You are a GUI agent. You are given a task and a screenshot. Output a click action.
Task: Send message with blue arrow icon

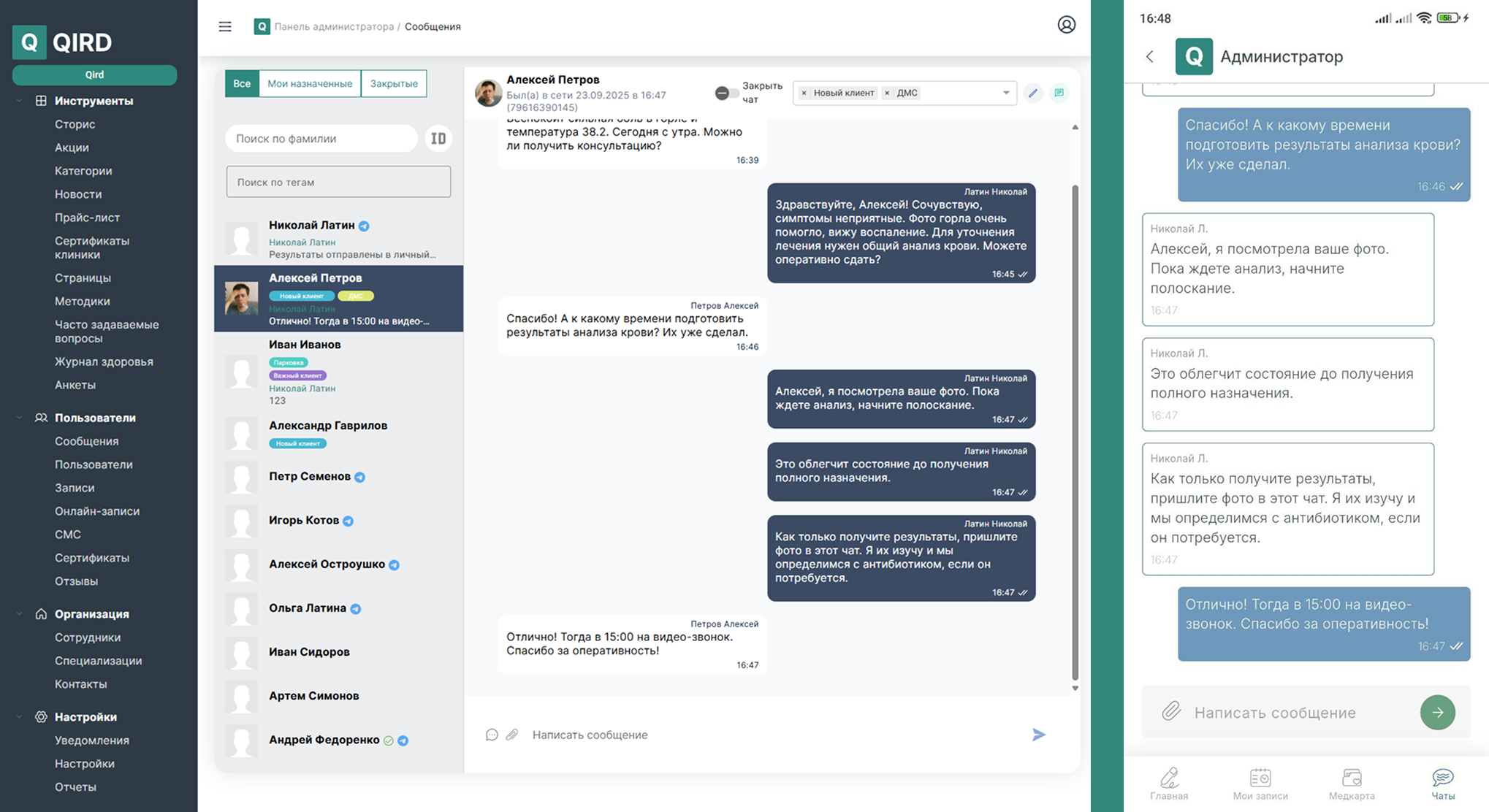coord(1038,735)
